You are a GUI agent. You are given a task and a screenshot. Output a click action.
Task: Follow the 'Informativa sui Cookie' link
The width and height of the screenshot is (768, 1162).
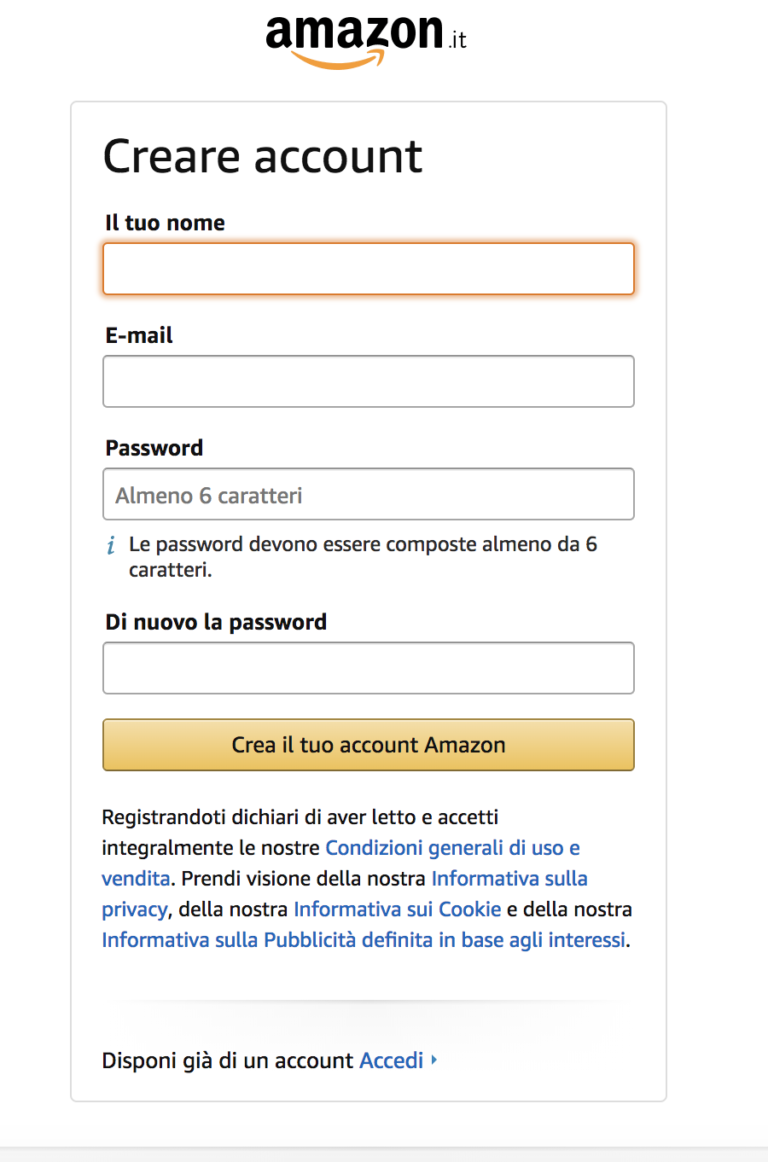pos(397,910)
